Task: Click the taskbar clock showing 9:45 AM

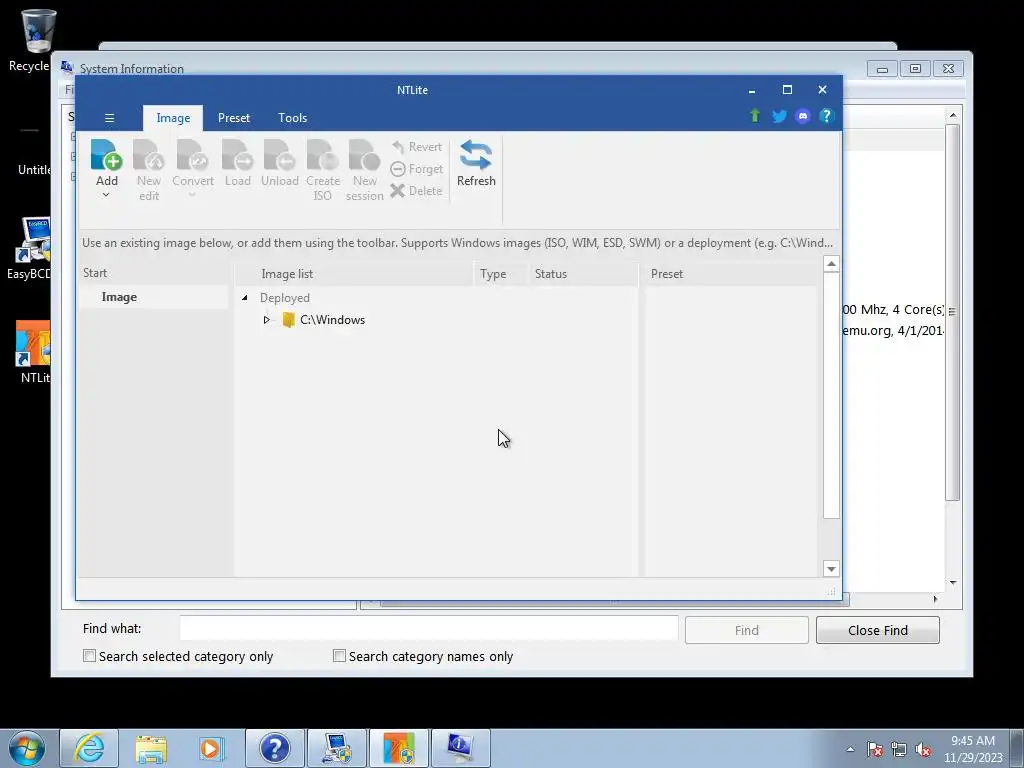Action: (973, 749)
